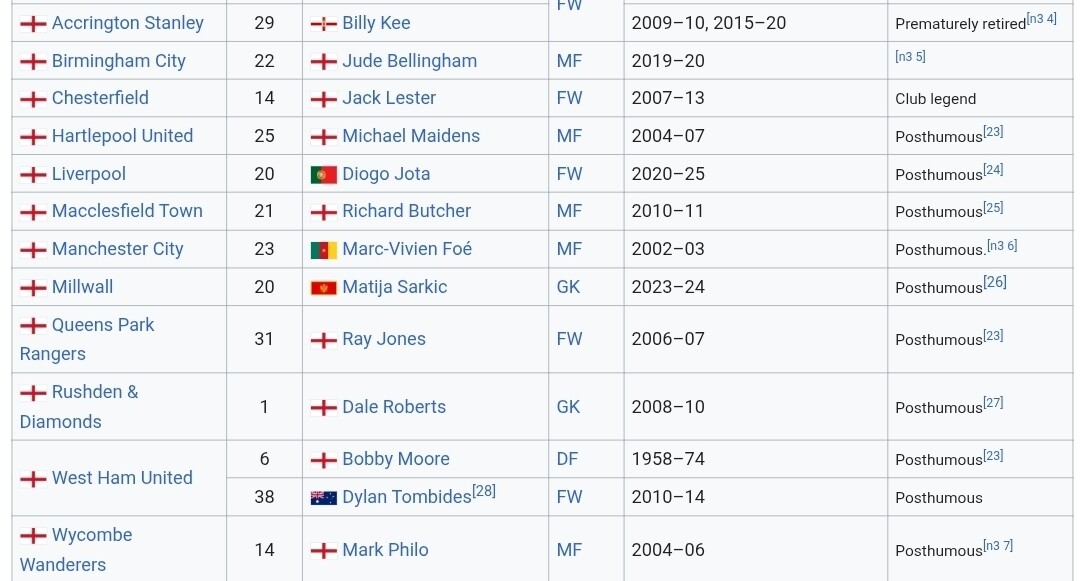The width and height of the screenshot is (1080, 581).
Task: Open the Manchester City link
Action: [x=117, y=249]
